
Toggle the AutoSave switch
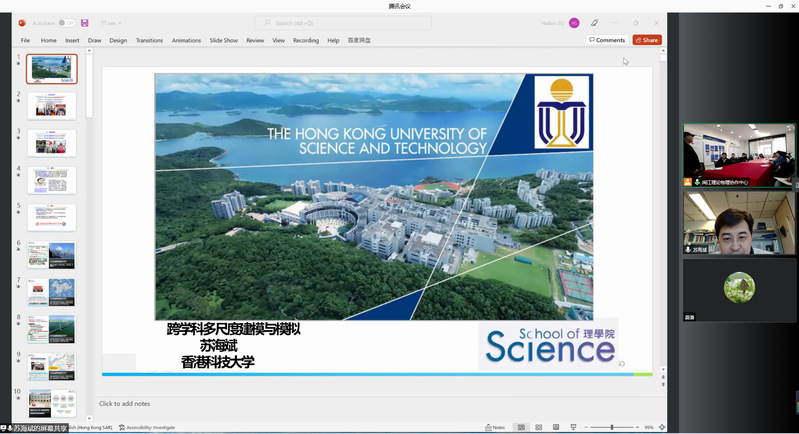click(64, 23)
